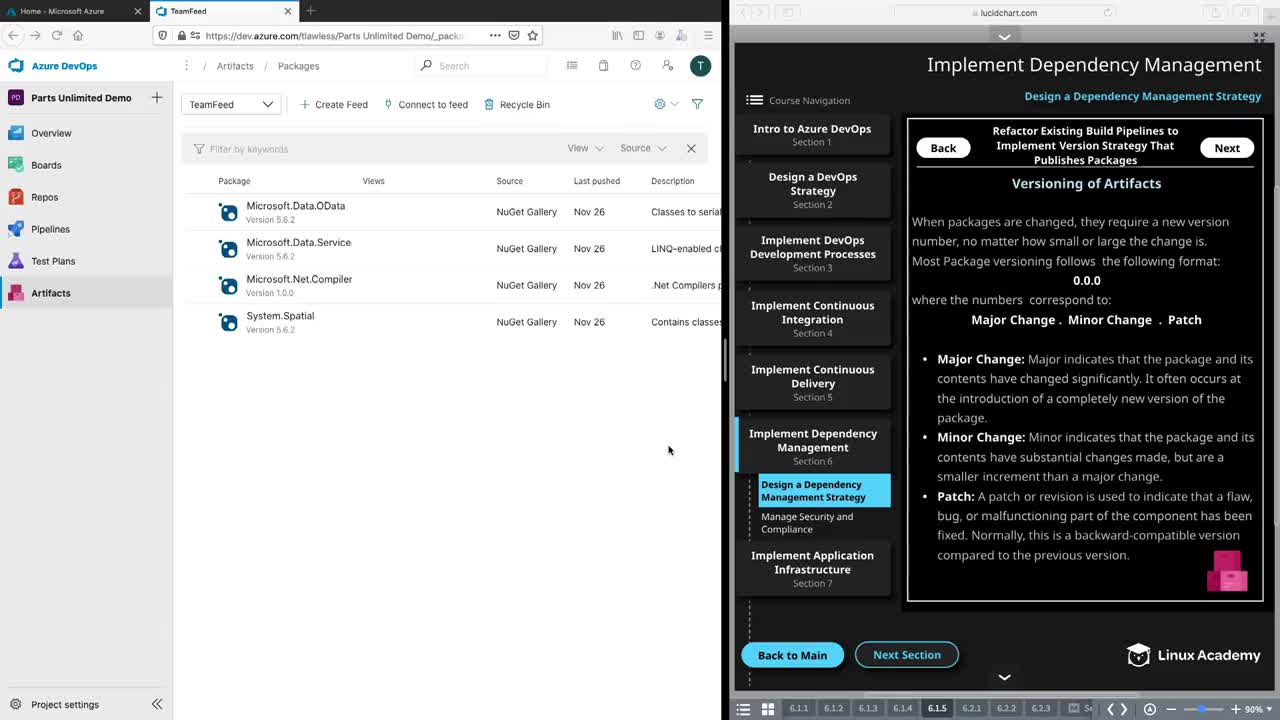Screen dimensions: 1280x720
Task: Open the 90% zoom level dropdown
Action: tap(1257, 709)
